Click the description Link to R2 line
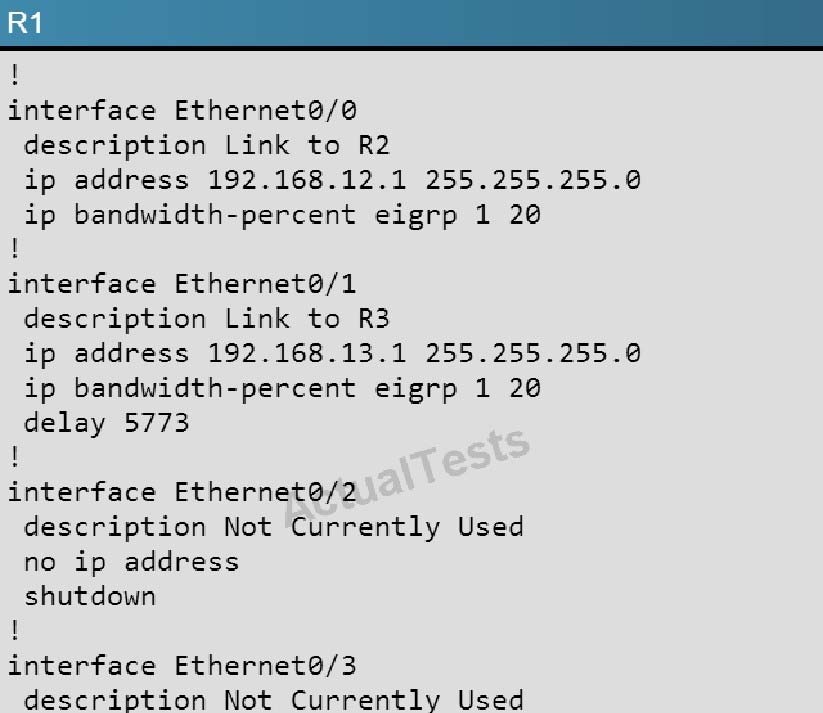Image resolution: width=823 pixels, height=713 pixels. (x=207, y=145)
